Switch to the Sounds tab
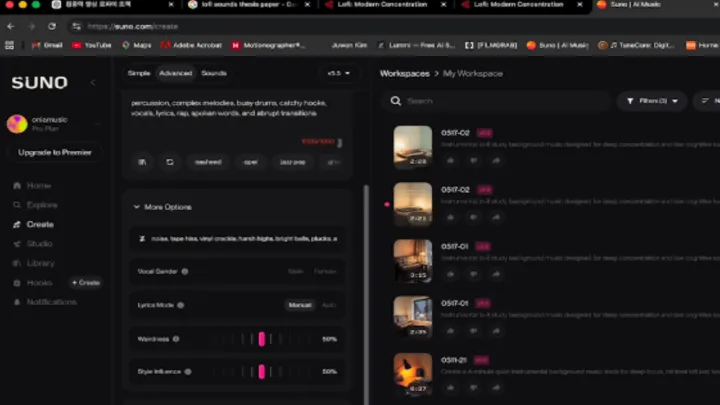 point(214,73)
